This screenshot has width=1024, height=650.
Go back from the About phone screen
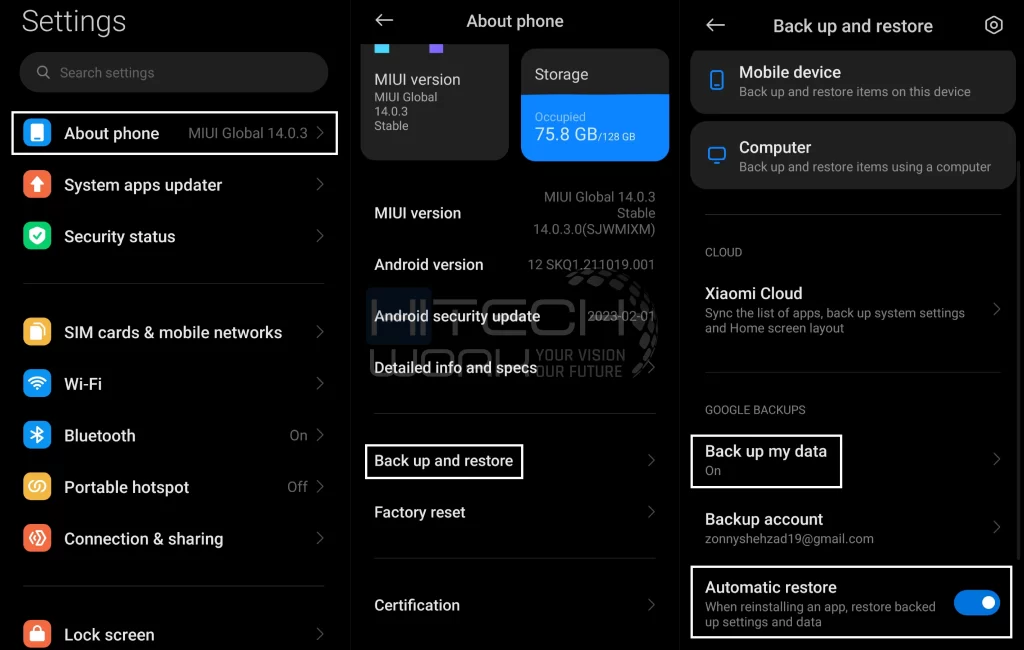(384, 20)
